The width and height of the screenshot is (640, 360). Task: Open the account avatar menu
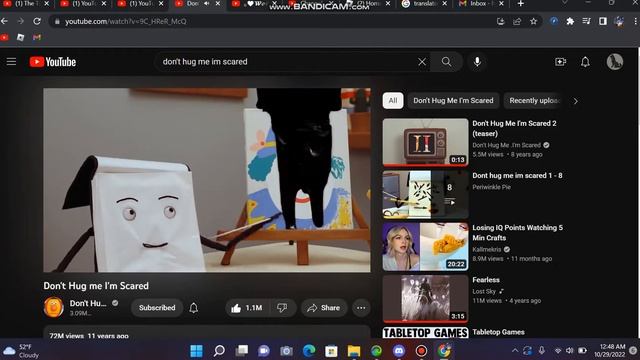(x=614, y=62)
